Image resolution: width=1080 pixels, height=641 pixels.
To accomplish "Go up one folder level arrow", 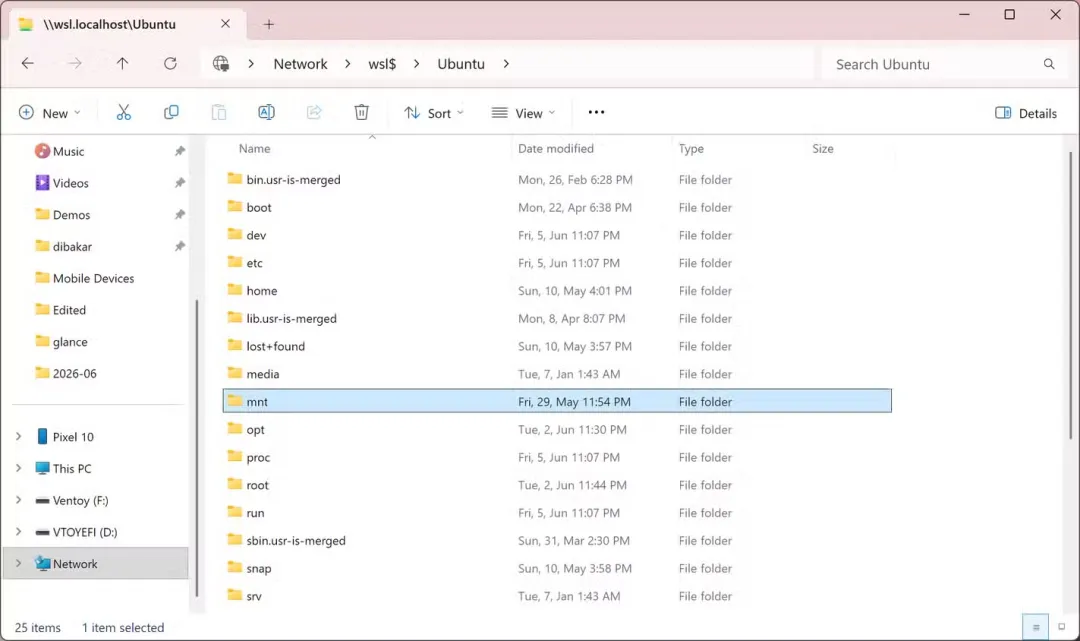I will tap(123, 63).
